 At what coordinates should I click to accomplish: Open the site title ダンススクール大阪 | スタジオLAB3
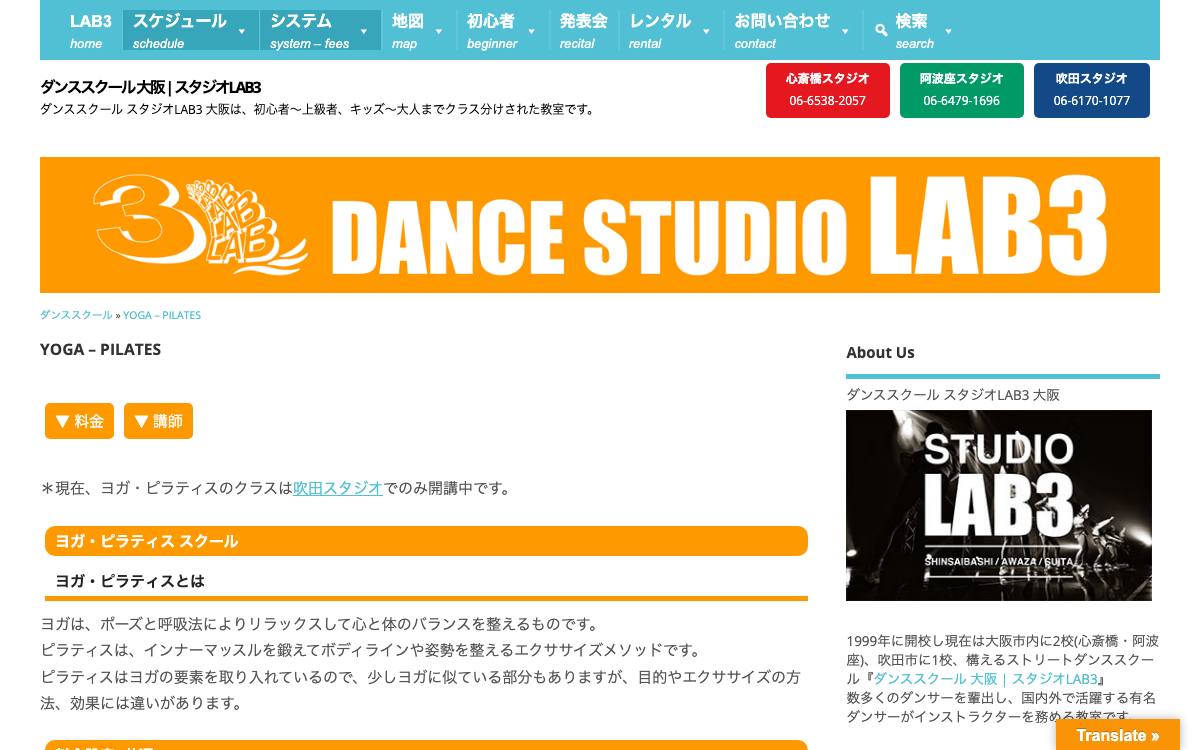point(150,87)
